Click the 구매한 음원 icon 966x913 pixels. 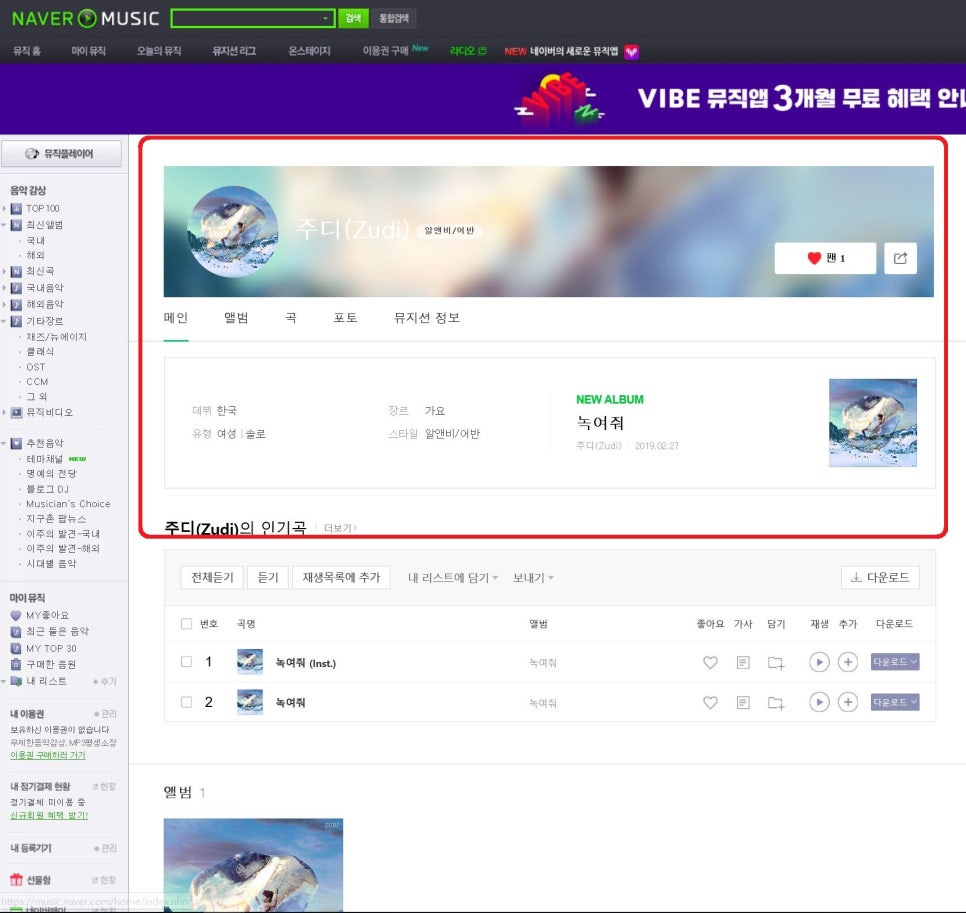pyautogui.click(x=16, y=664)
